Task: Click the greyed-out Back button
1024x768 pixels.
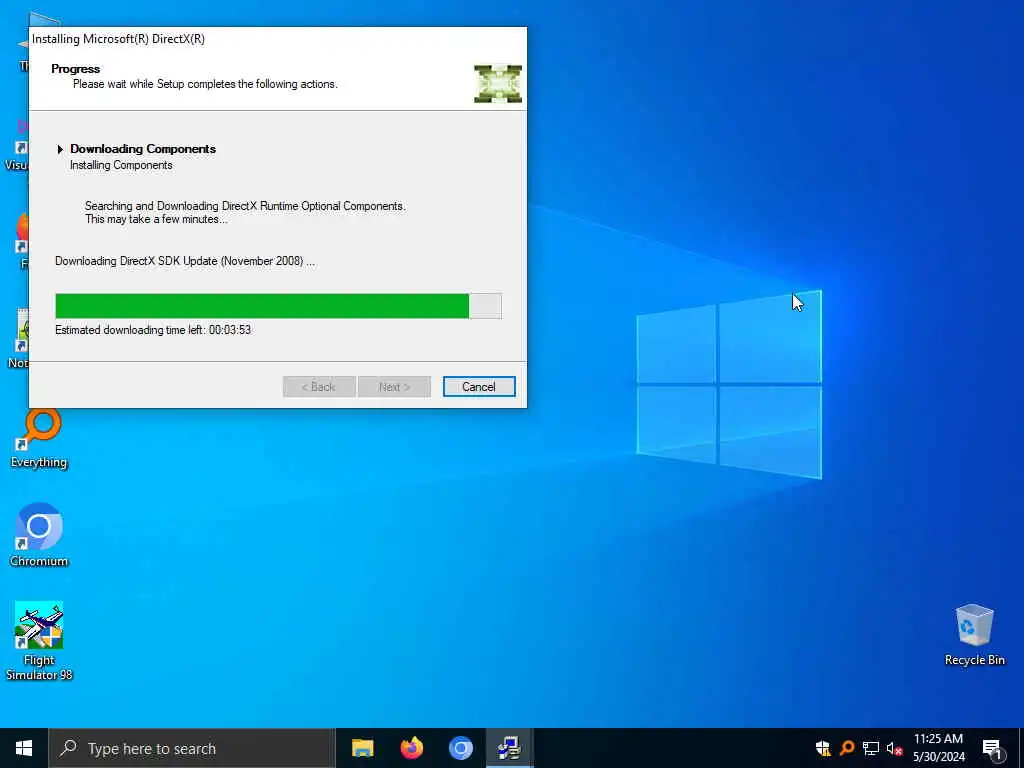Action: [x=319, y=387]
